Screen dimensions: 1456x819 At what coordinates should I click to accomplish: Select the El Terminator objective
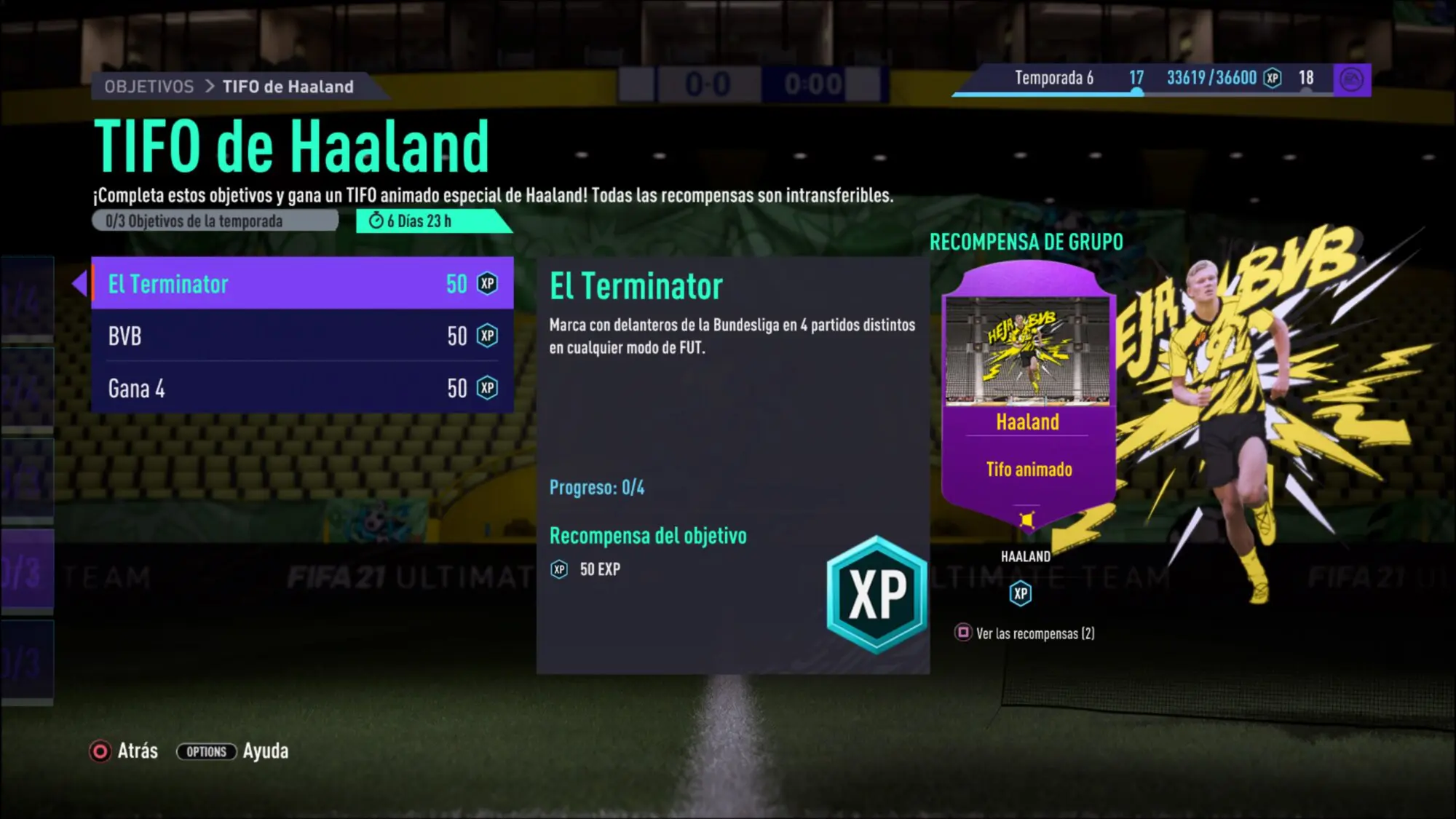point(302,283)
